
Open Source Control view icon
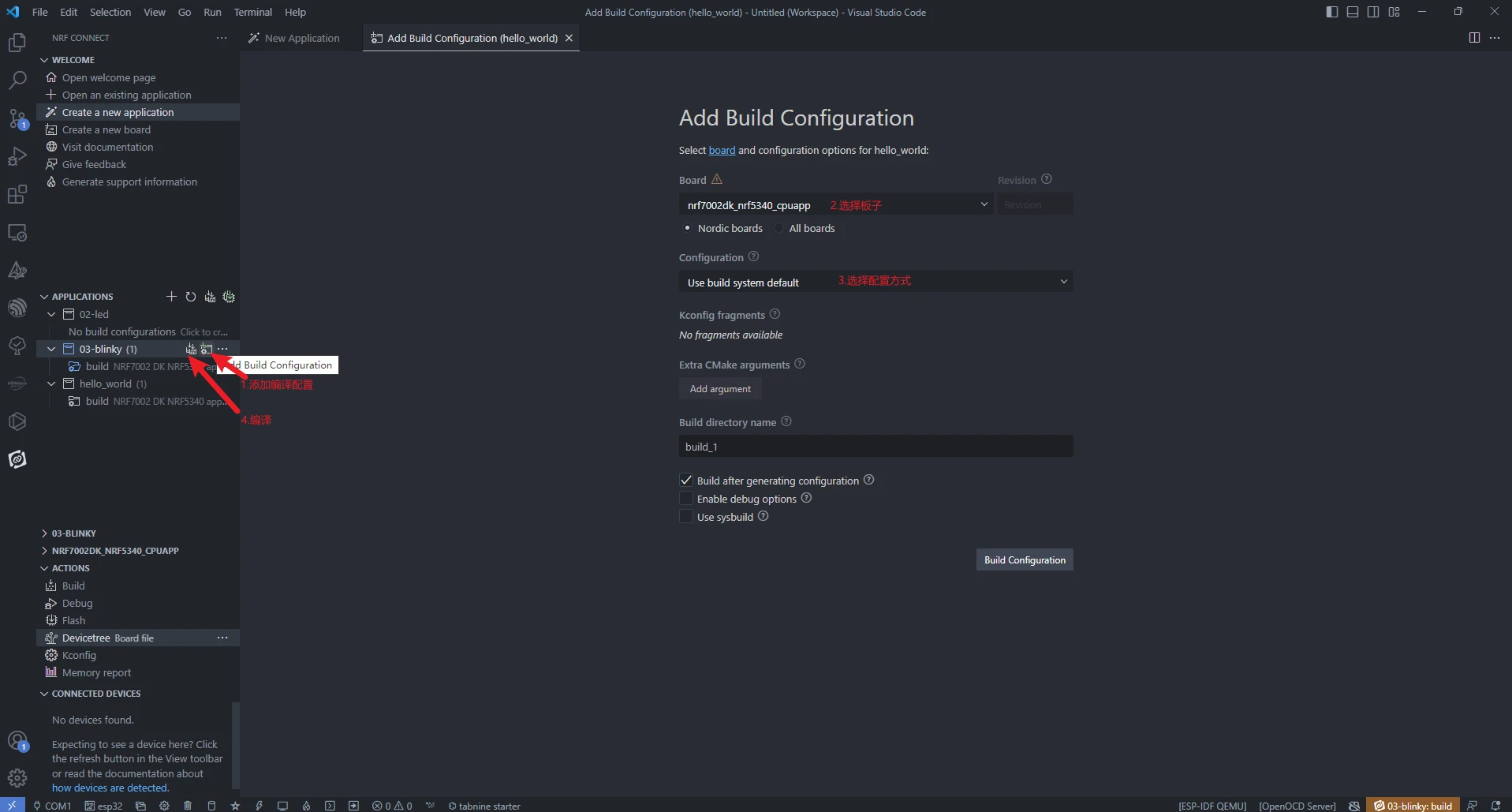pos(17,118)
